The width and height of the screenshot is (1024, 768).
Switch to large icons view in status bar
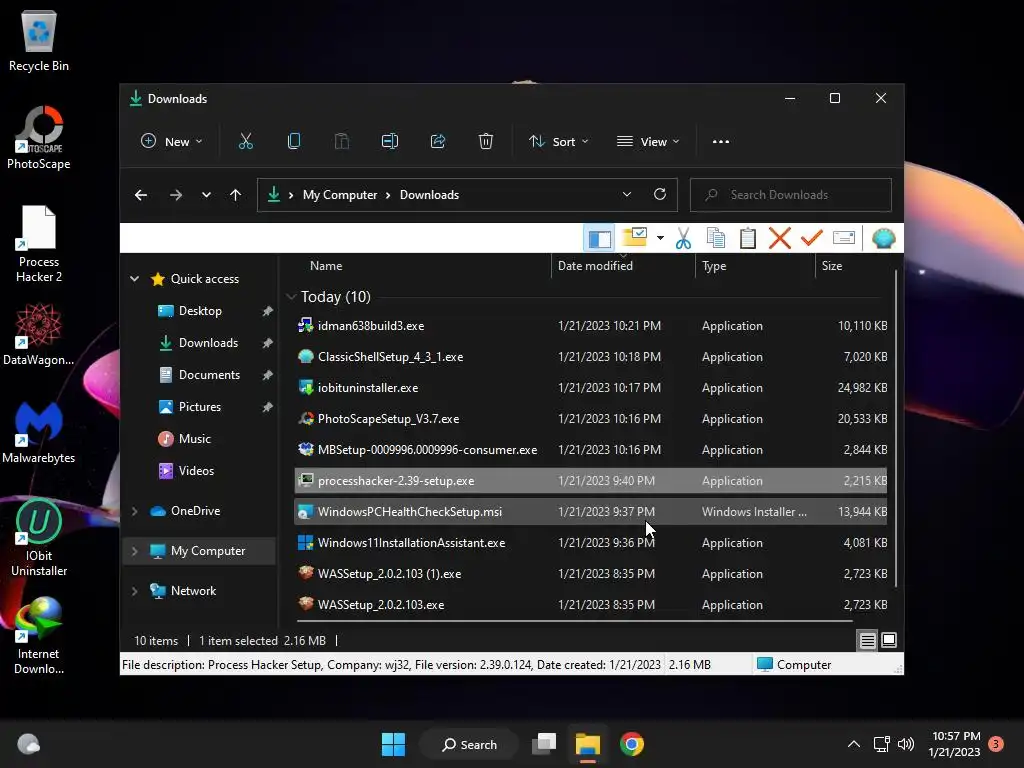(x=889, y=640)
